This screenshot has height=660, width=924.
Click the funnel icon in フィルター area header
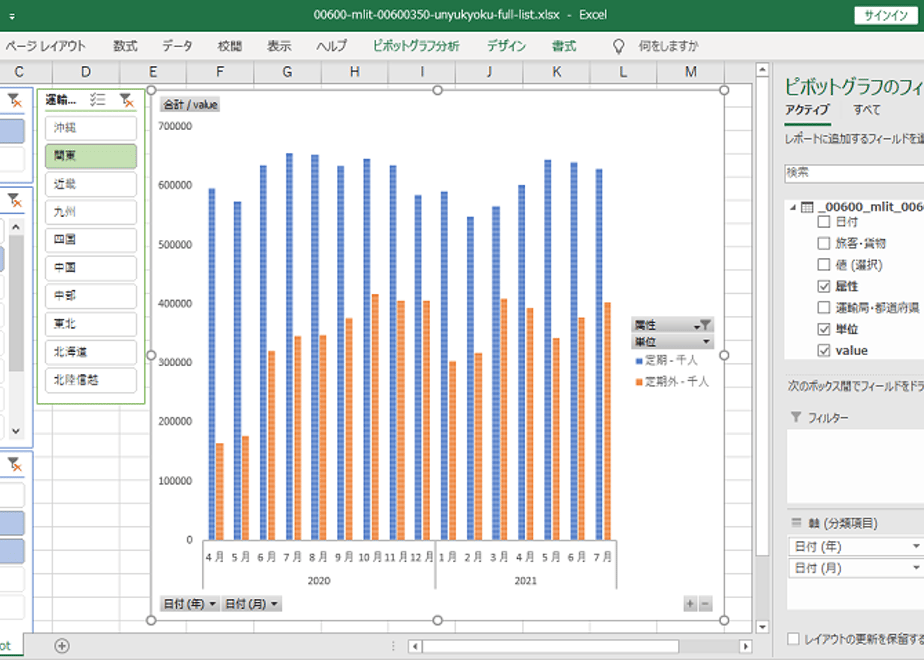coord(796,417)
